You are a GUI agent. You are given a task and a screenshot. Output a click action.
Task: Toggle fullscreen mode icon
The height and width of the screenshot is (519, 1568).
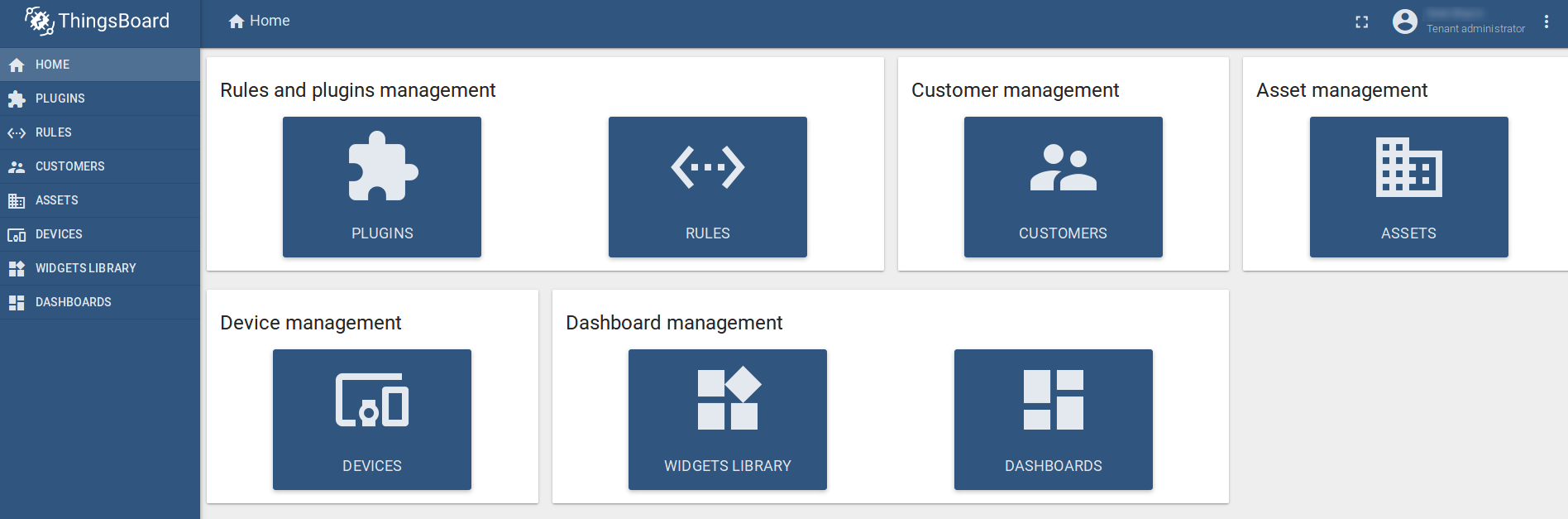1361,22
